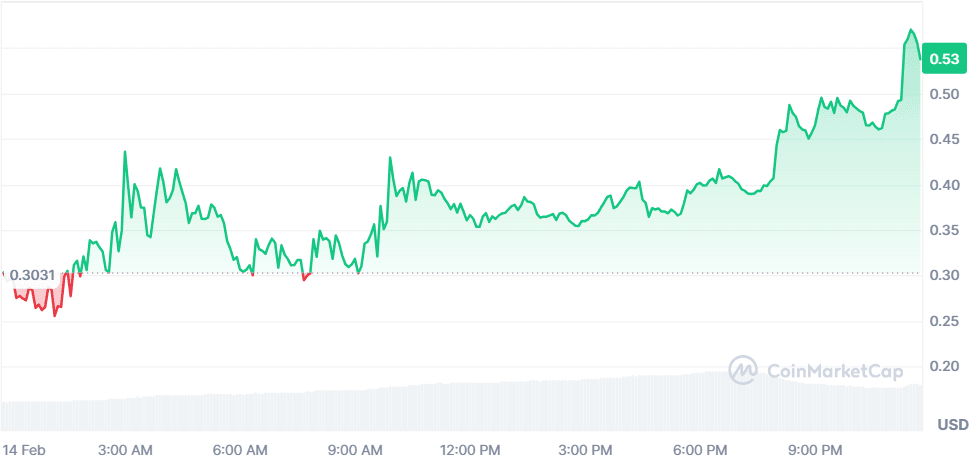This screenshot has height=458, width=972.
Task: Click the CoinMarketCap logo icon
Action: pyautogui.click(x=743, y=371)
